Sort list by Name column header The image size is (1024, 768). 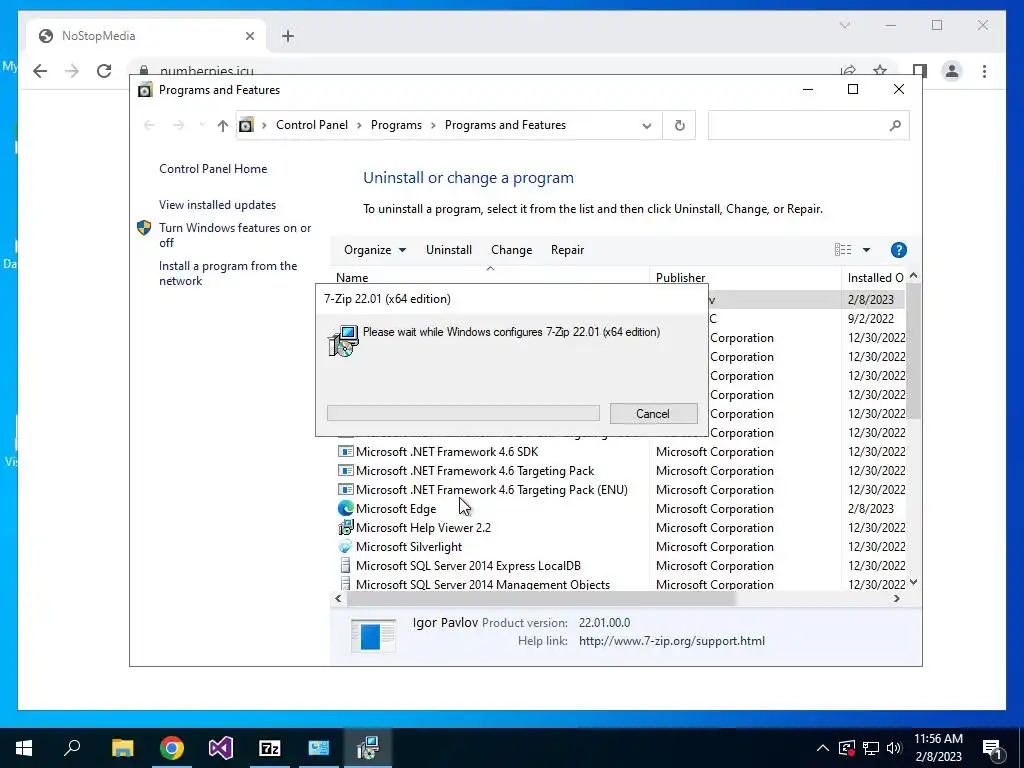[490, 278]
